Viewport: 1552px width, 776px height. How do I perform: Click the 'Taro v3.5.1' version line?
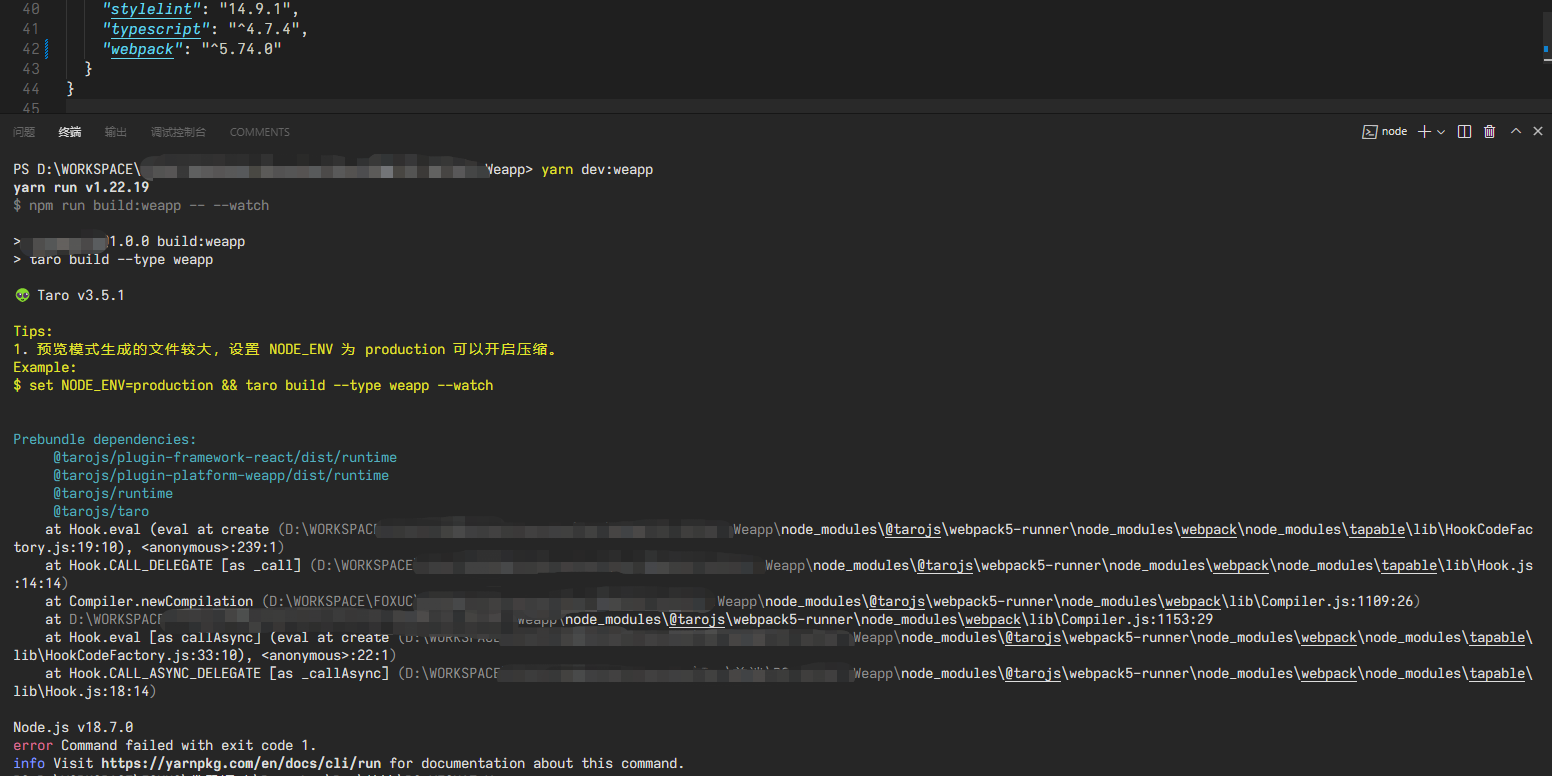pyautogui.click(x=80, y=295)
